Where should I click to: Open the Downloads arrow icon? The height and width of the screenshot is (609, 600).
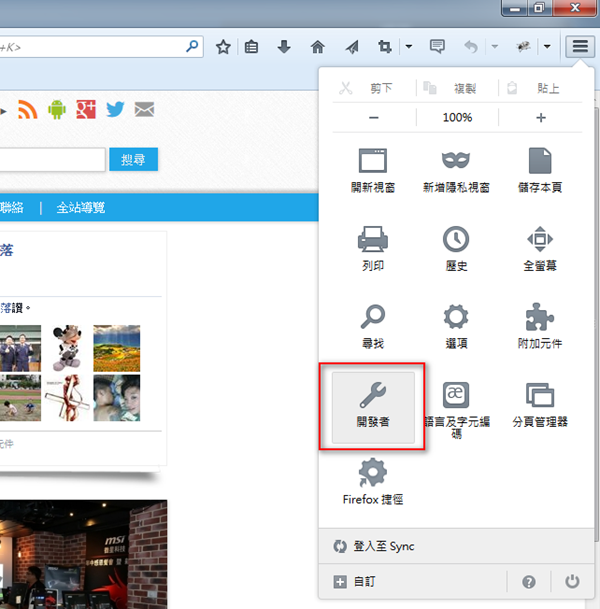tap(284, 47)
